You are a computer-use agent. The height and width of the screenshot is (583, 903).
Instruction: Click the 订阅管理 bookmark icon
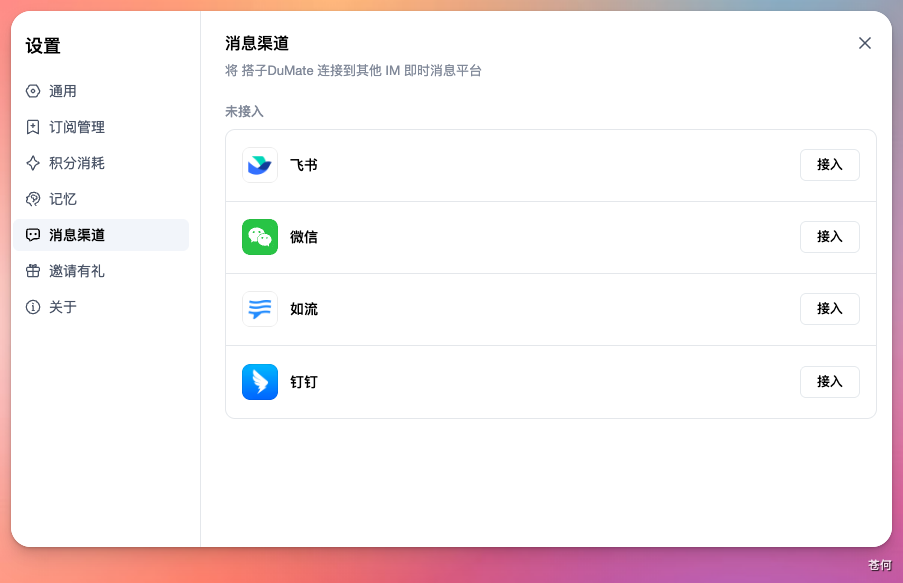pos(33,127)
